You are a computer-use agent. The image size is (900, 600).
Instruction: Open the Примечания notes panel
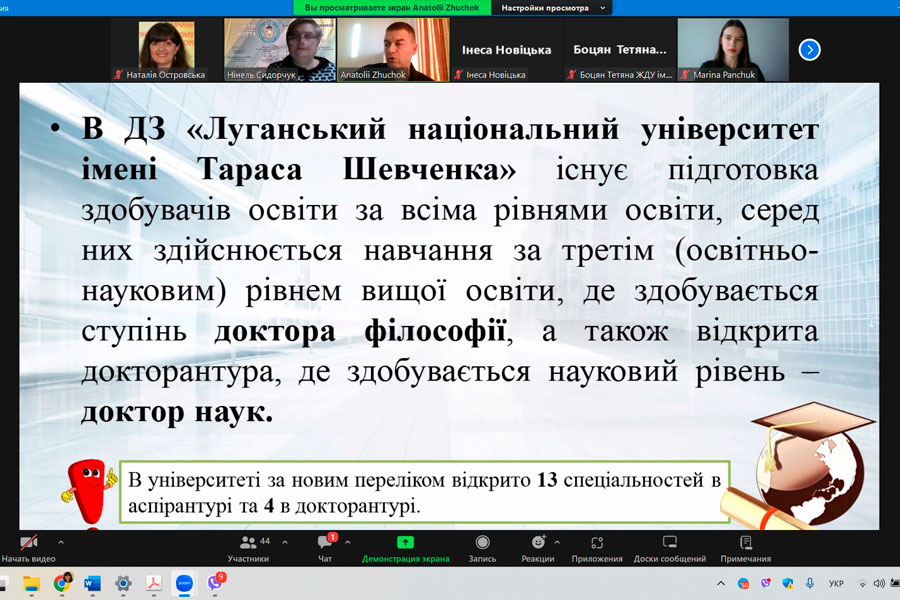tap(745, 546)
